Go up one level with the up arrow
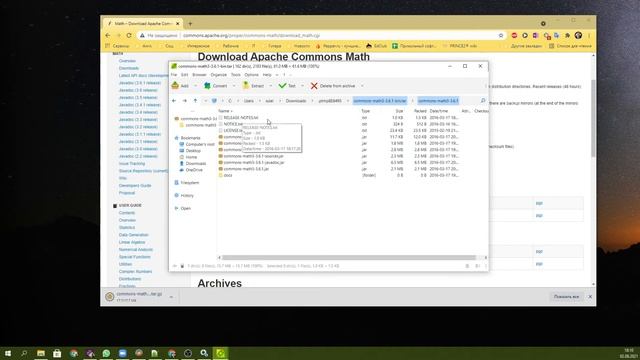The height and width of the screenshot is (360, 640). pyautogui.click(x=195, y=101)
